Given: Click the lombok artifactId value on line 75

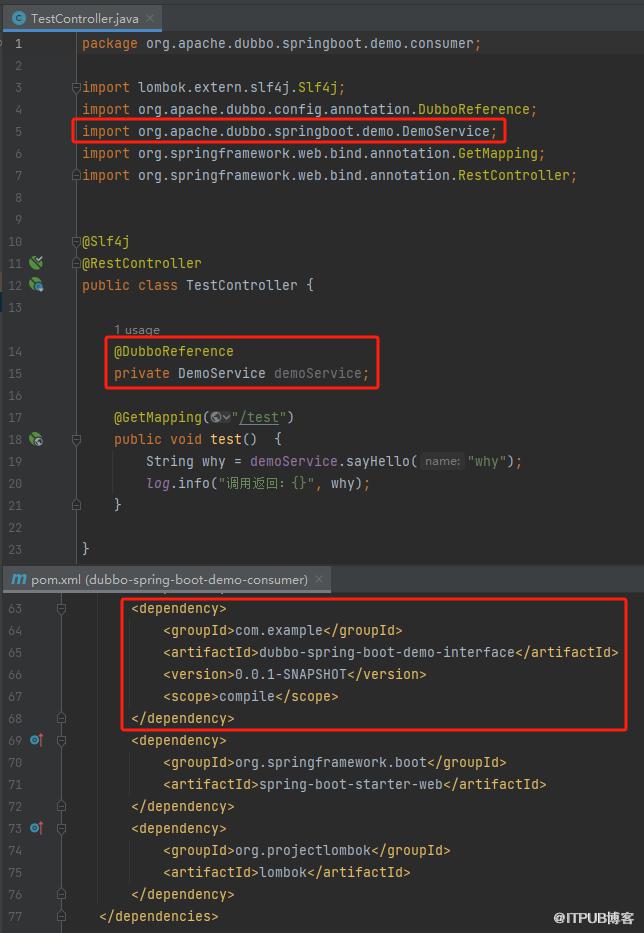Looking at the screenshot, I should [283, 872].
